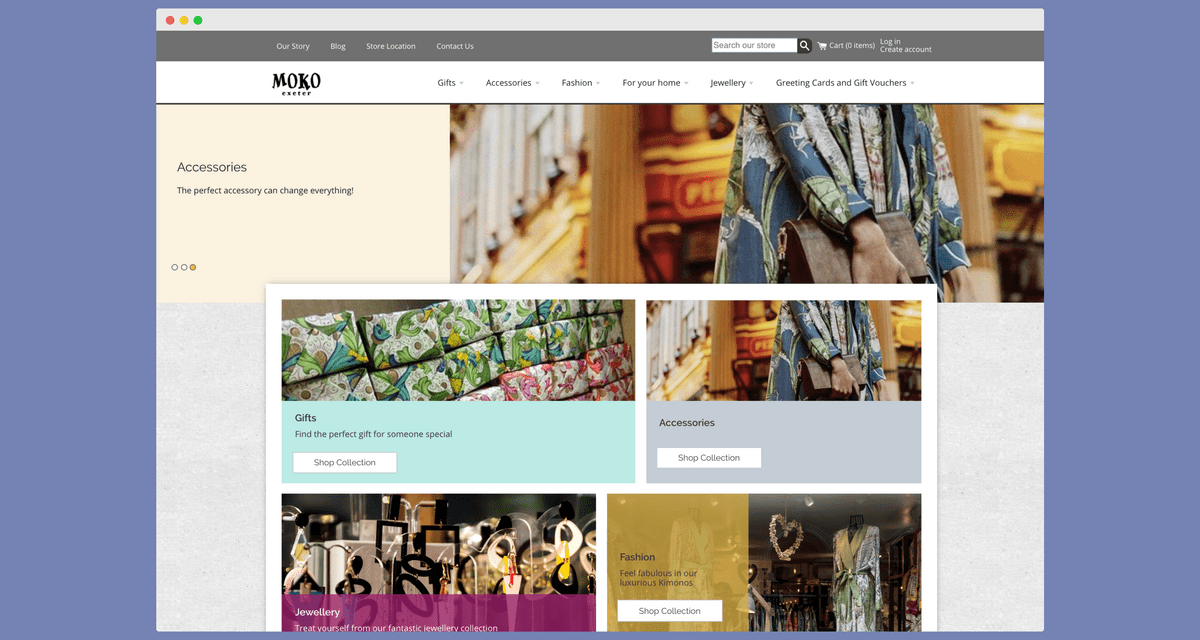
Task: Select the second slideshow dot
Action: [x=184, y=268]
